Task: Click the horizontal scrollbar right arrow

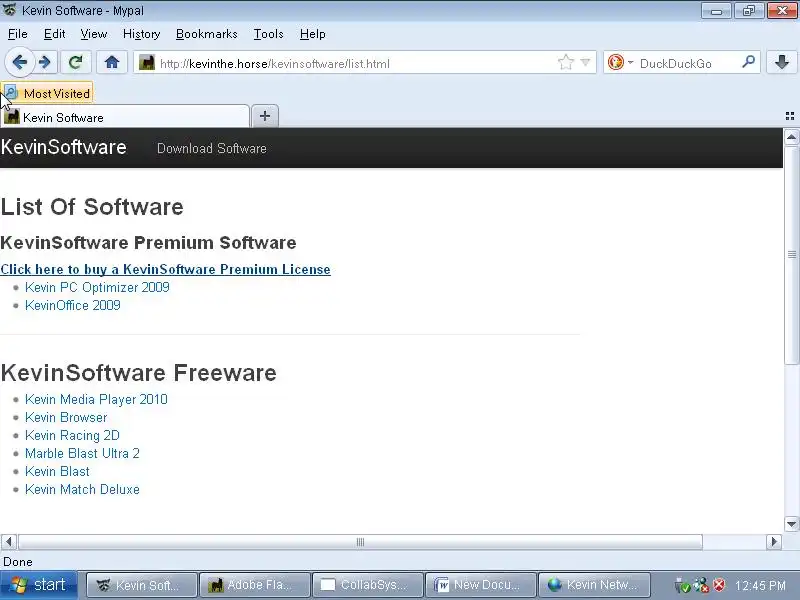Action: point(774,541)
